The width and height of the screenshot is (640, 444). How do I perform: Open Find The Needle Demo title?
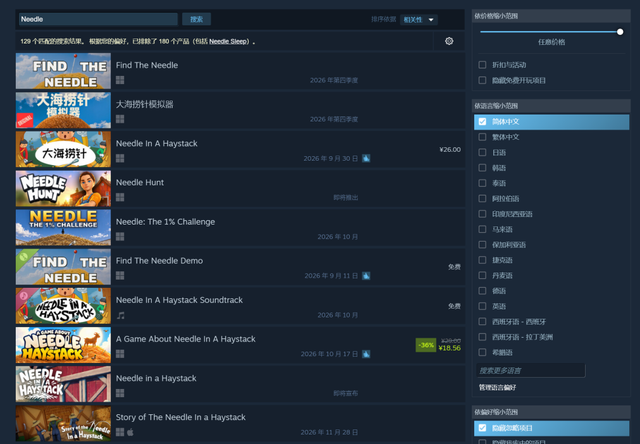[x=159, y=261]
